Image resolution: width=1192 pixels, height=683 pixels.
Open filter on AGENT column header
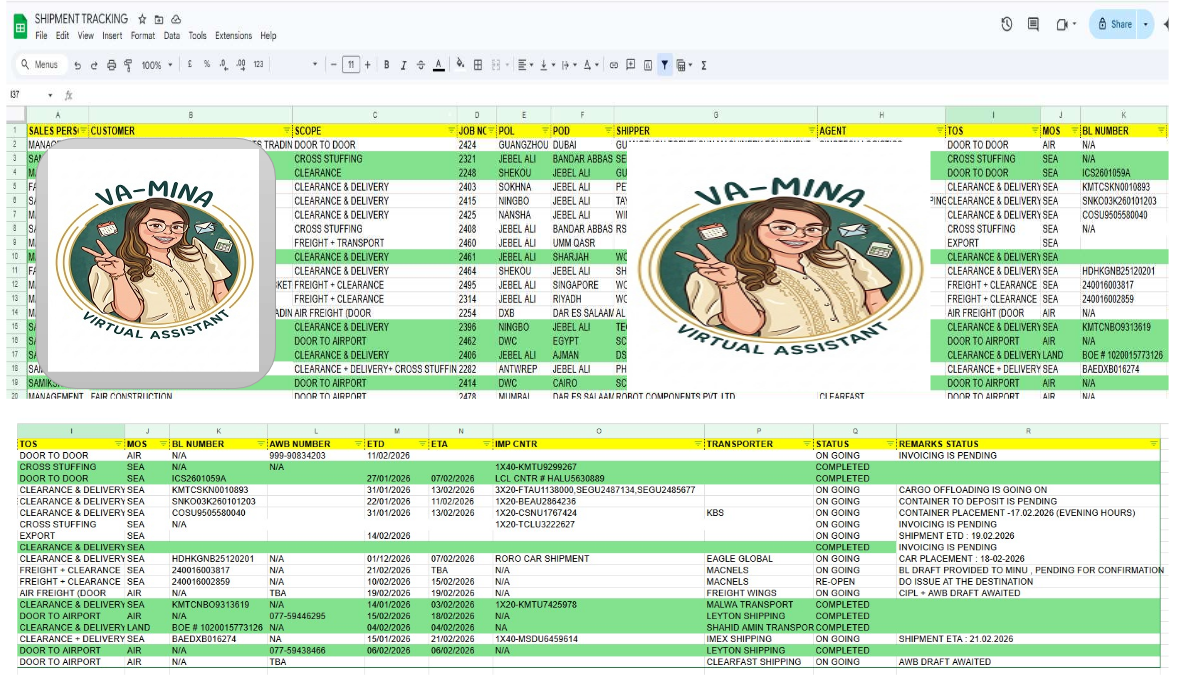pyautogui.click(x=940, y=131)
